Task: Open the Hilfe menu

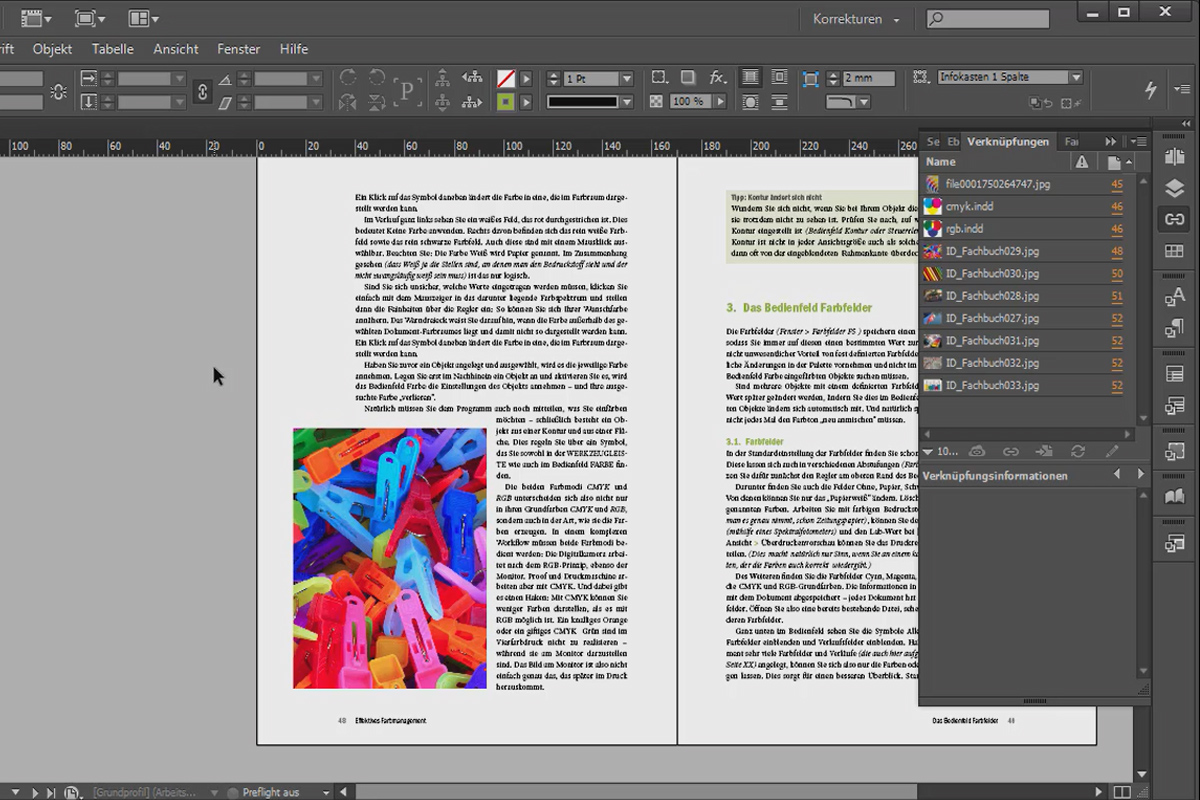Action: click(x=294, y=49)
